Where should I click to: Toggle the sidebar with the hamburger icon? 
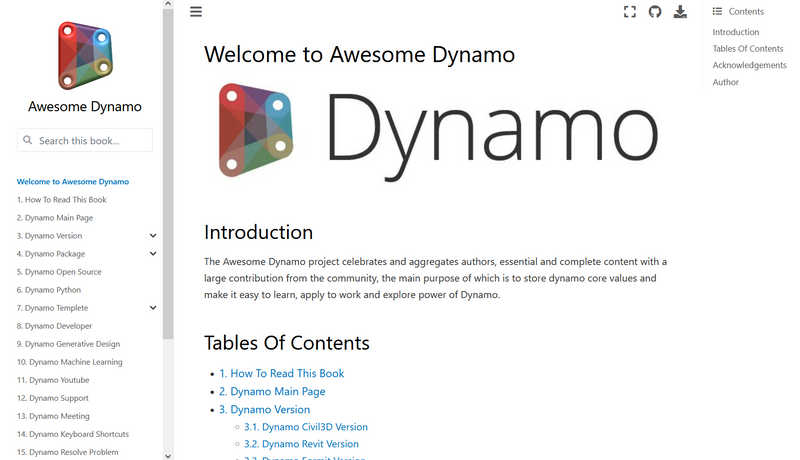click(196, 11)
